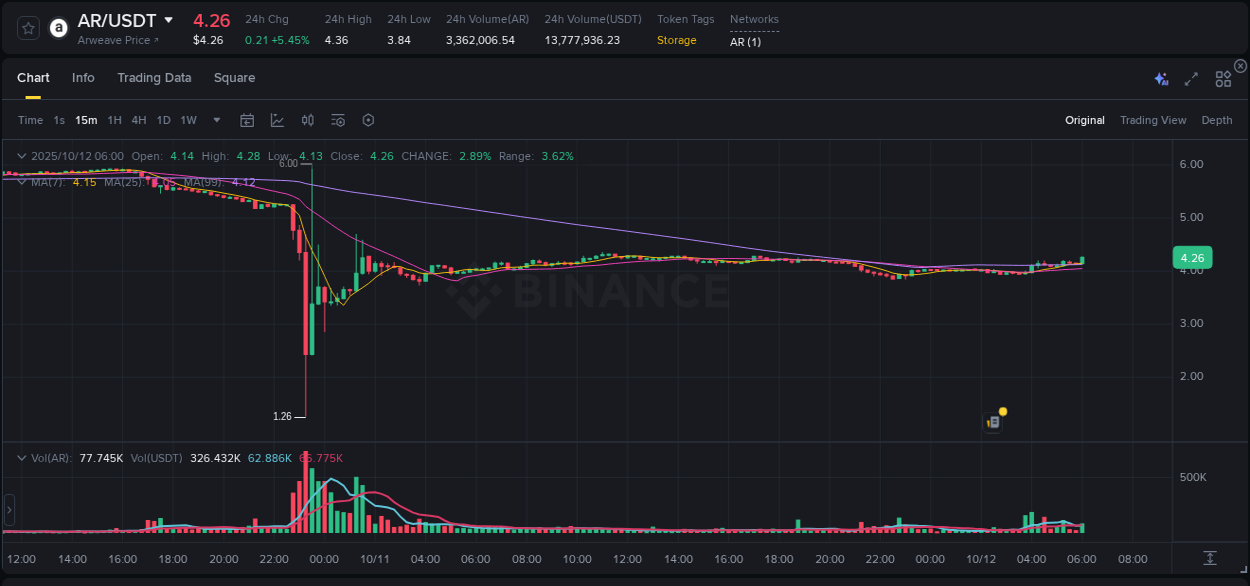Launch the AI assistant sparkle icon
The width and height of the screenshot is (1250, 586).
pos(1161,79)
